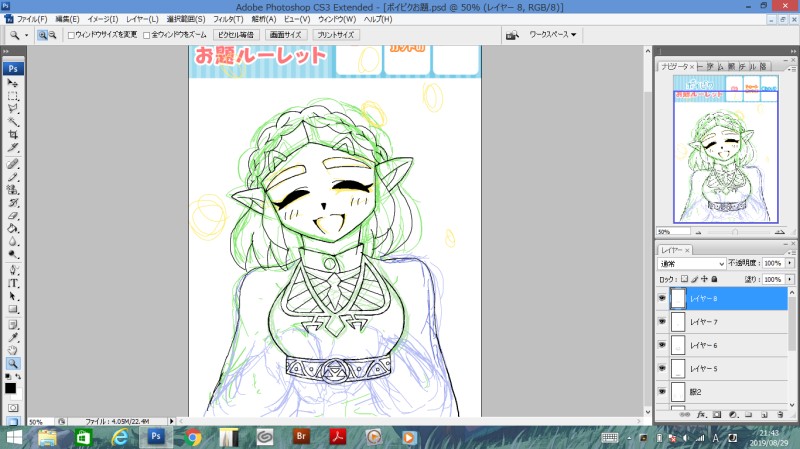Open the ウィンドウ(W) menu
The width and height of the screenshot is (800, 449).
[337, 19]
